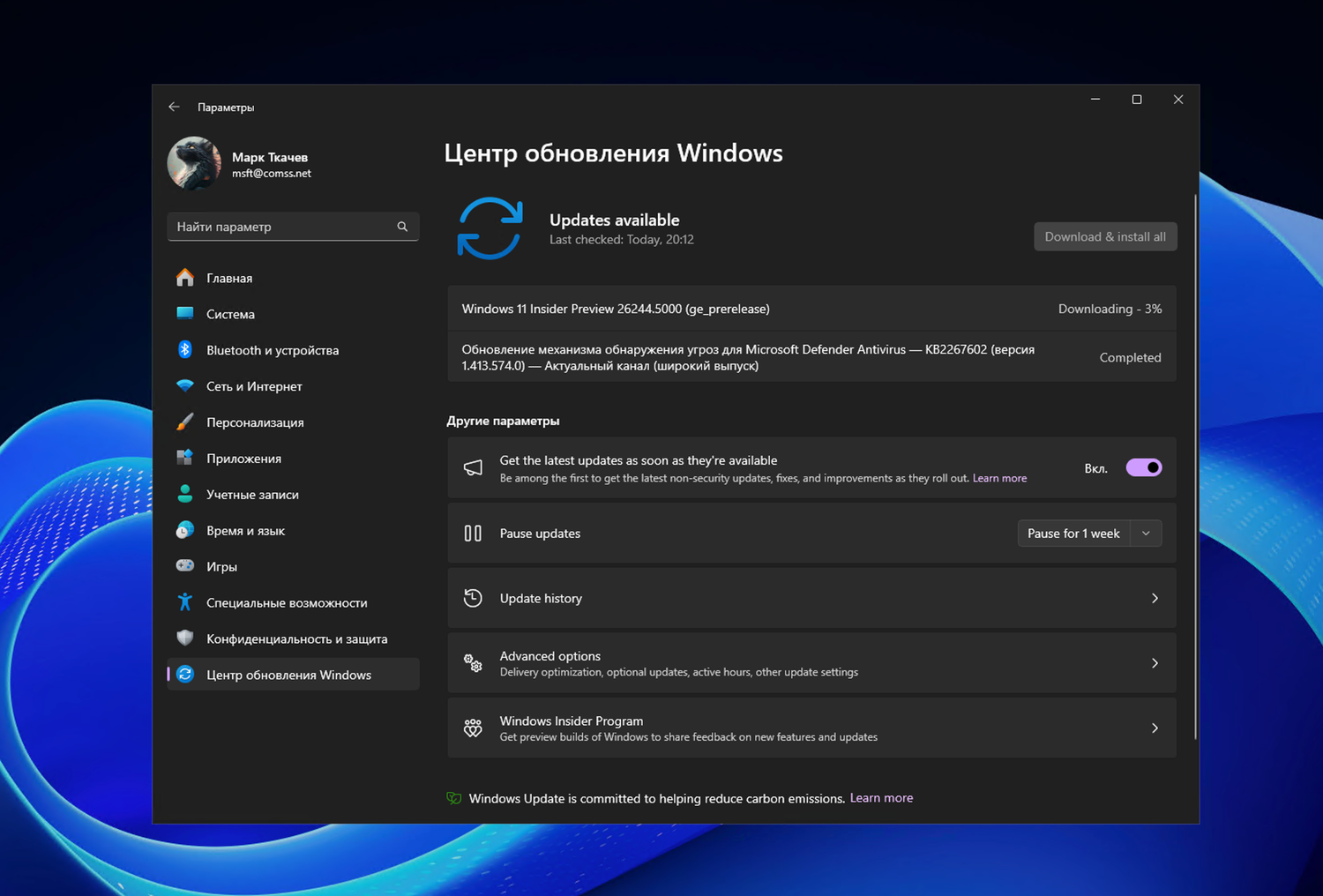
Task: Click the Update history clock icon
Action: 473,598
